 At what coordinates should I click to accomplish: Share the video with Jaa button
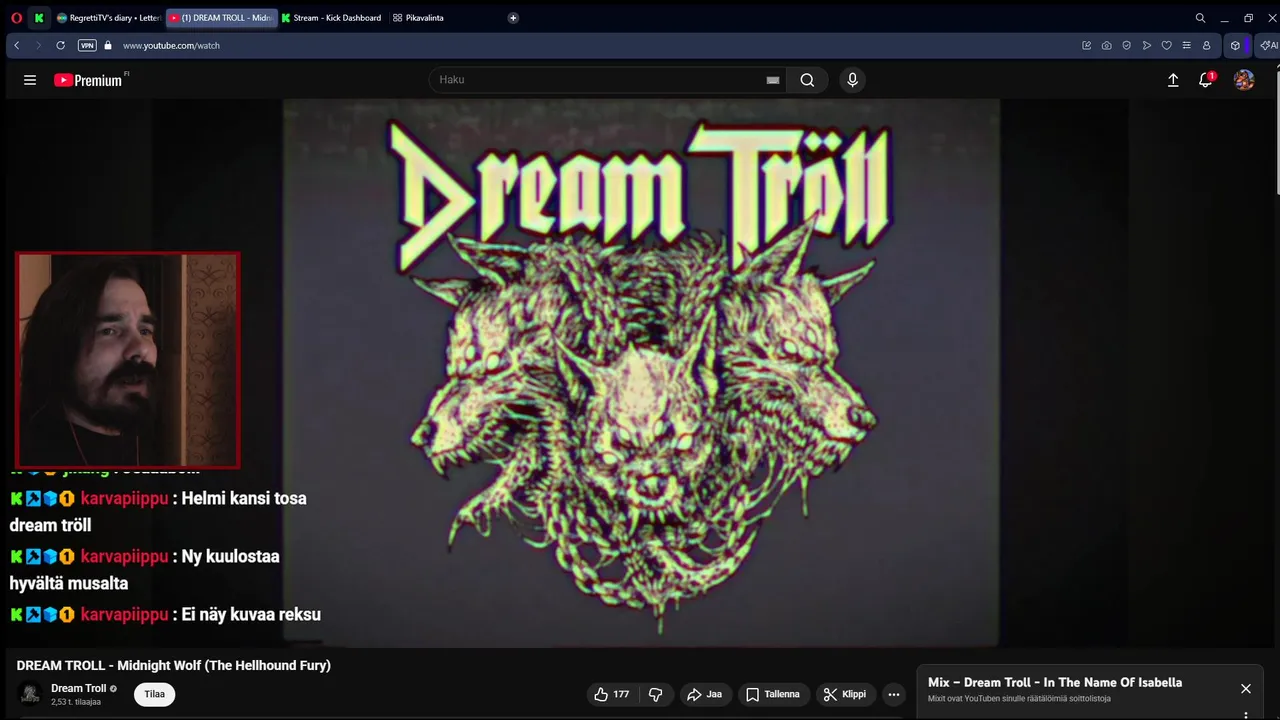click(705, 694)
